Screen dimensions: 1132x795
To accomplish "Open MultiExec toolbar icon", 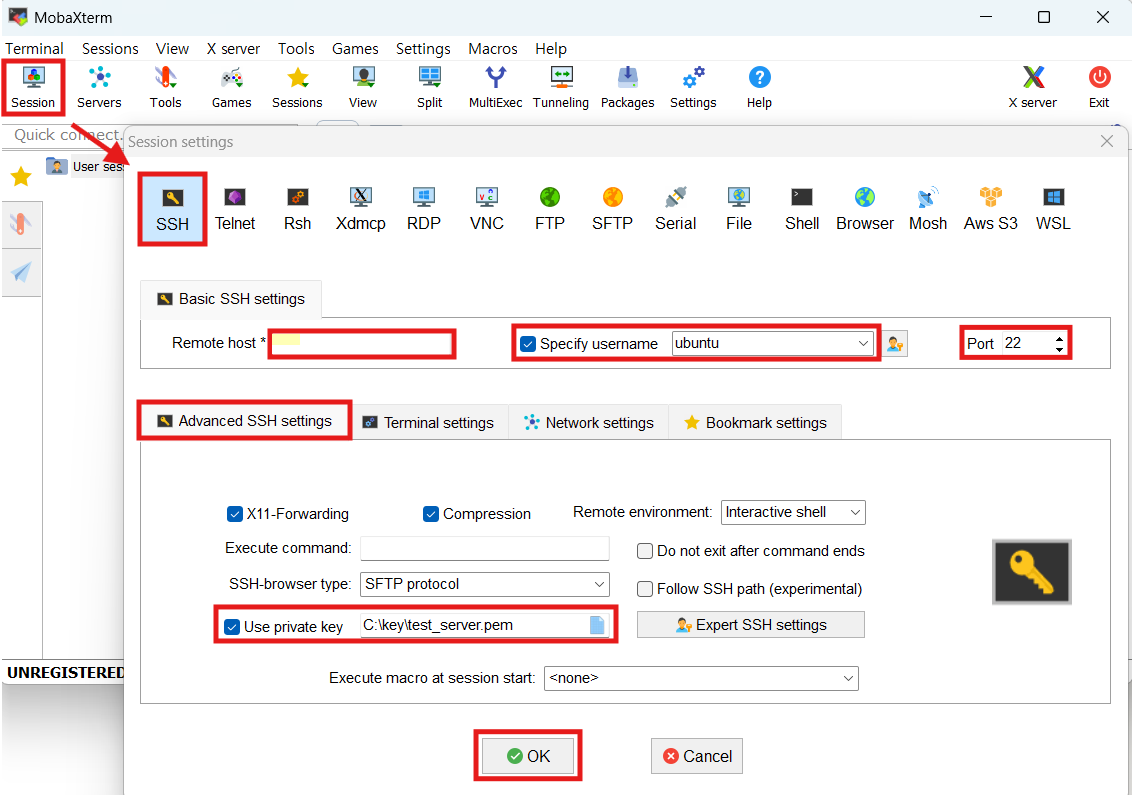I will 495,87.
